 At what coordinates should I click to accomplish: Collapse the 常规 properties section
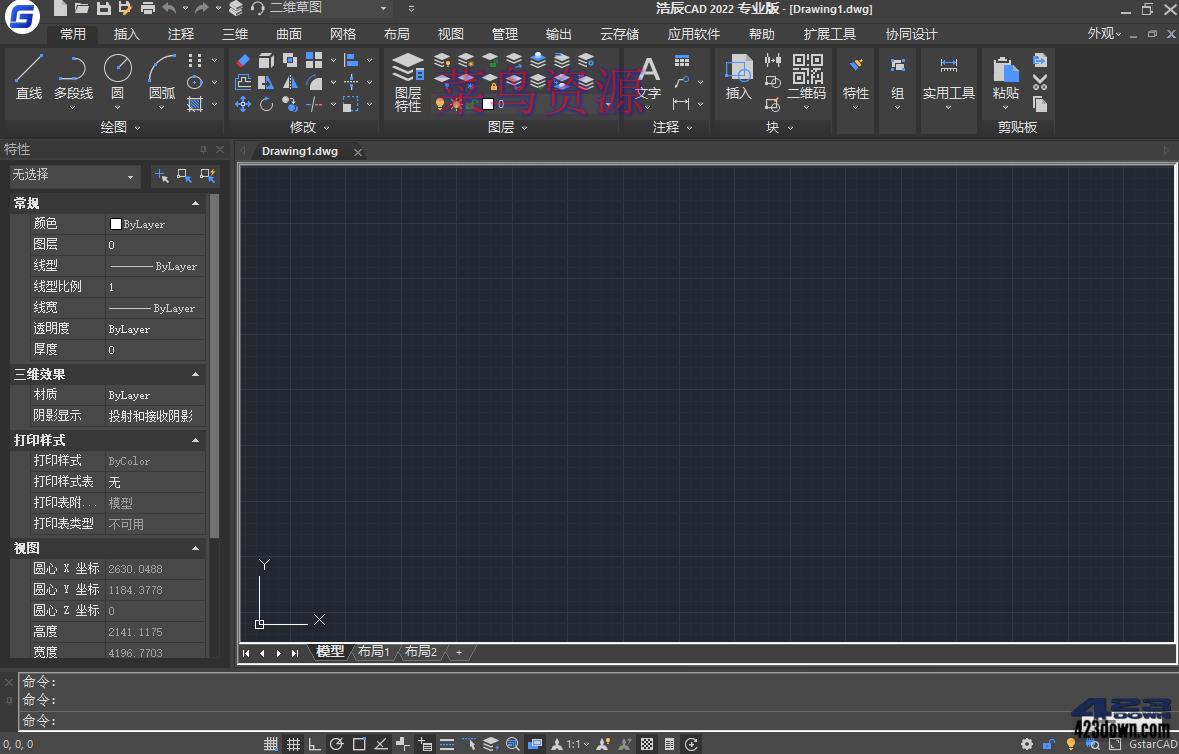tap(195, 203)
